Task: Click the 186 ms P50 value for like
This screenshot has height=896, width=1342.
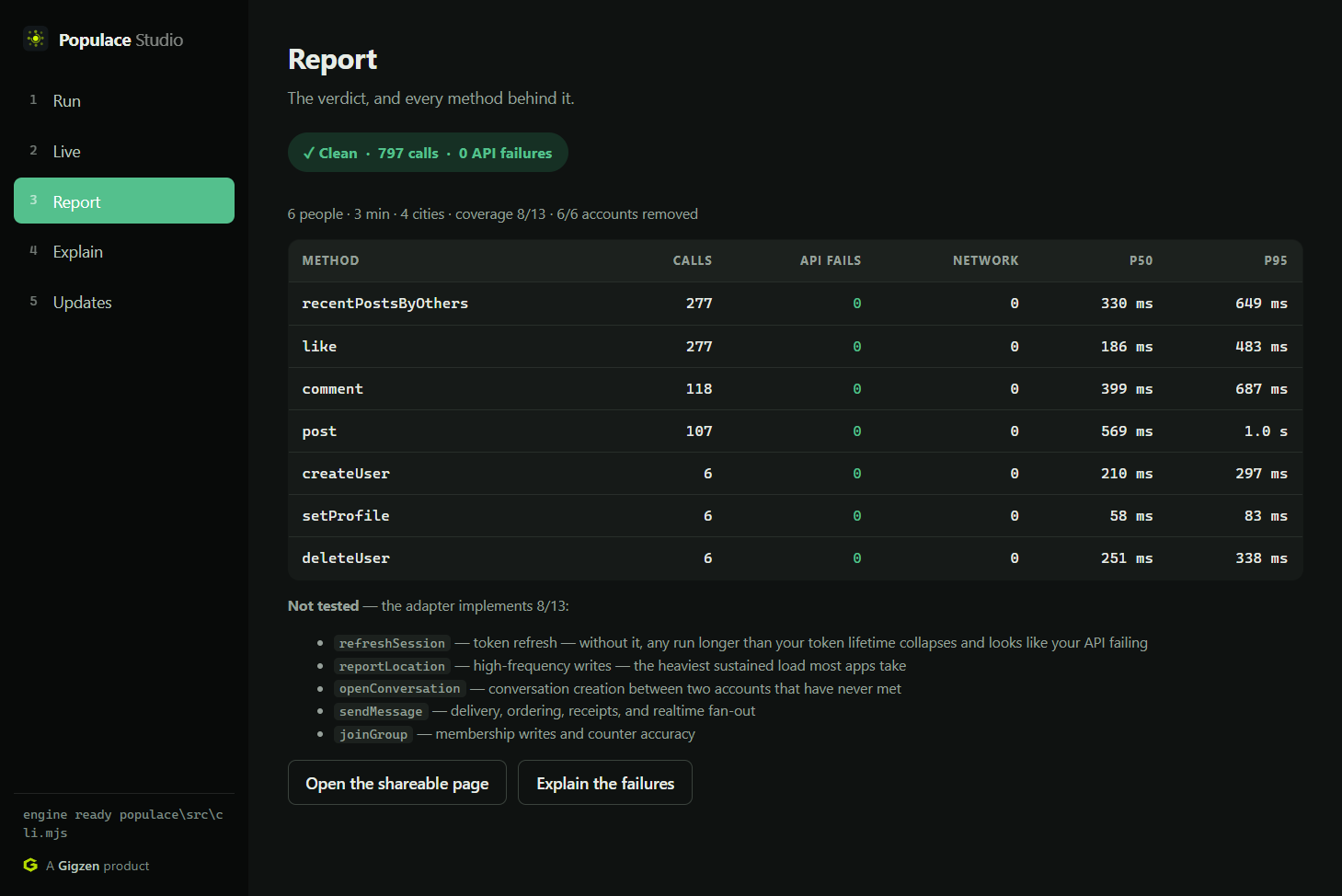Action: [x=1127, y=347]
